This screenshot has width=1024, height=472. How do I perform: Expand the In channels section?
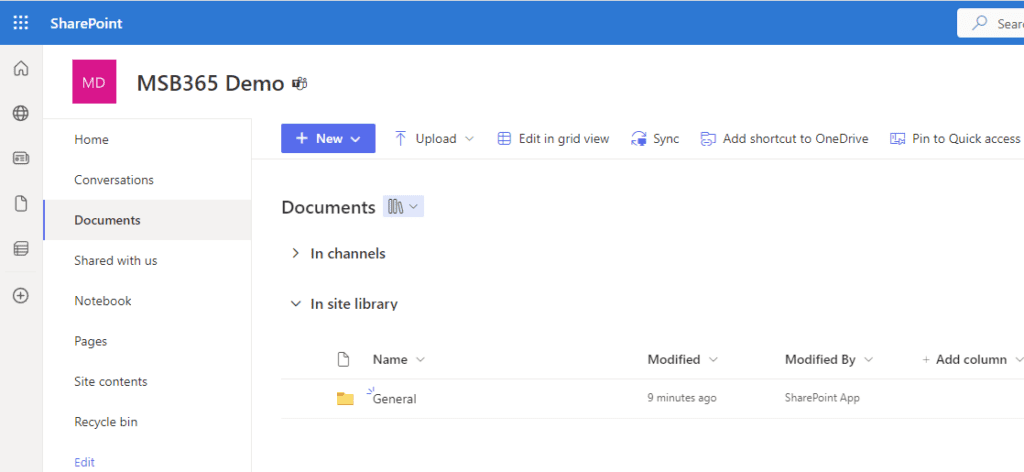pyautogui.click(x=295, y=253)
